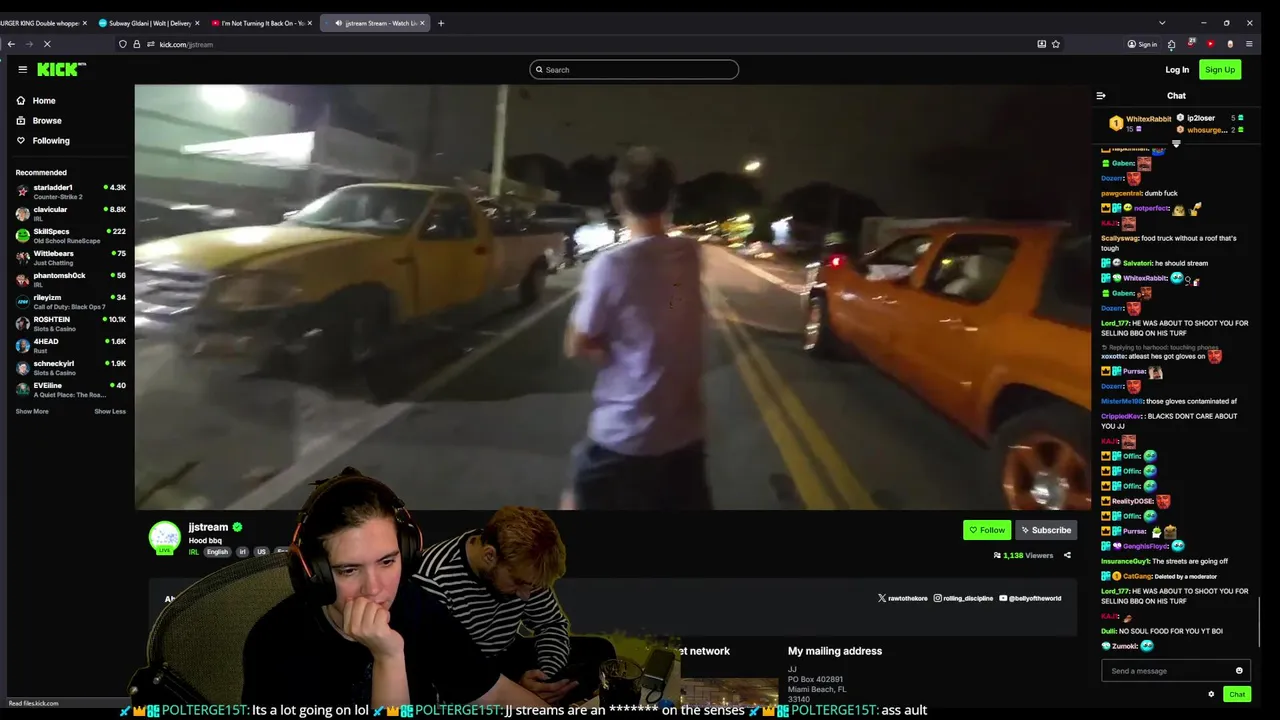Share the stream with share icon

pos(1067,555)
